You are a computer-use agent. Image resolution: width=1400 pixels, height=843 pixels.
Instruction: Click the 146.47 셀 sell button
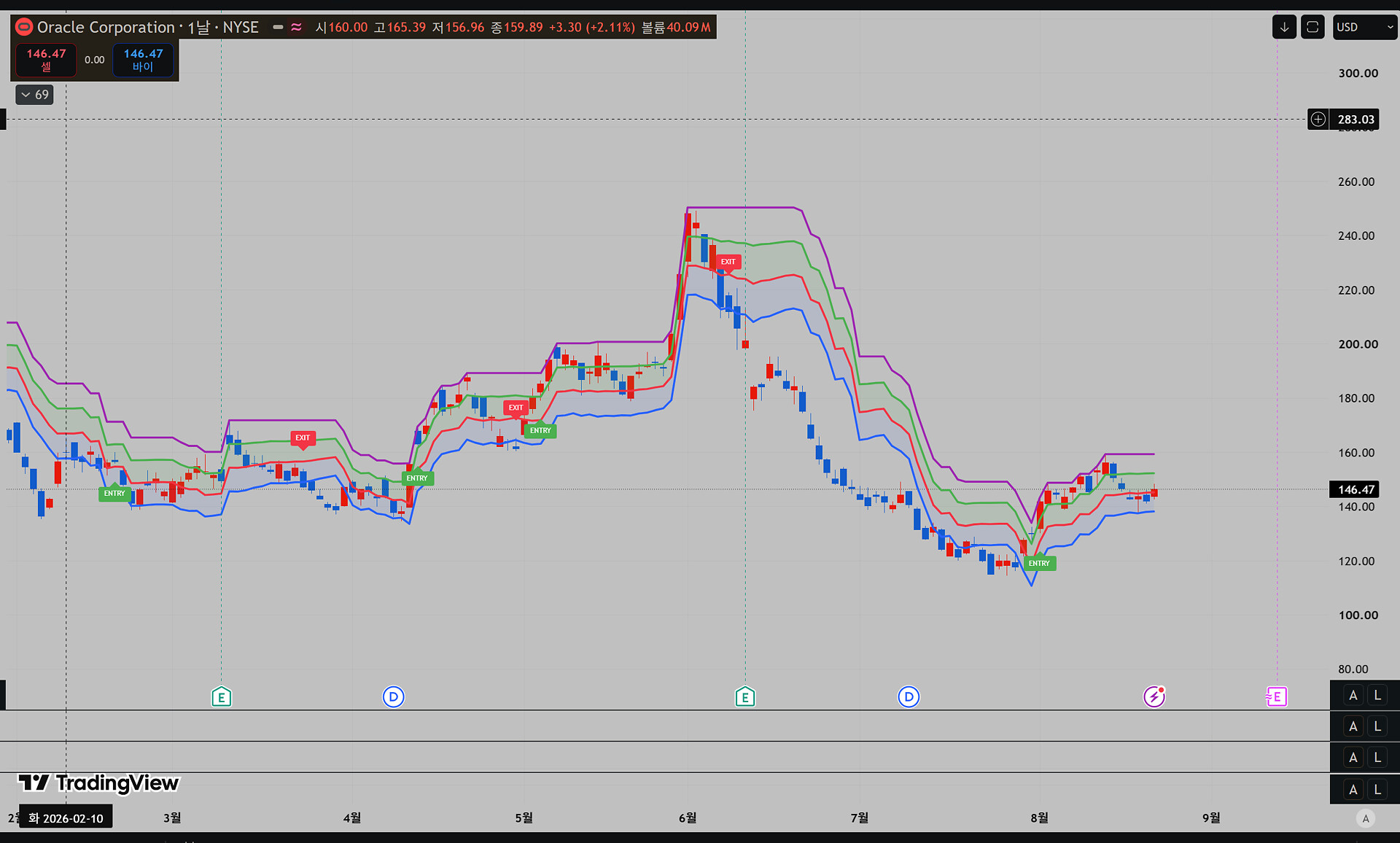[x=46, y=60]
